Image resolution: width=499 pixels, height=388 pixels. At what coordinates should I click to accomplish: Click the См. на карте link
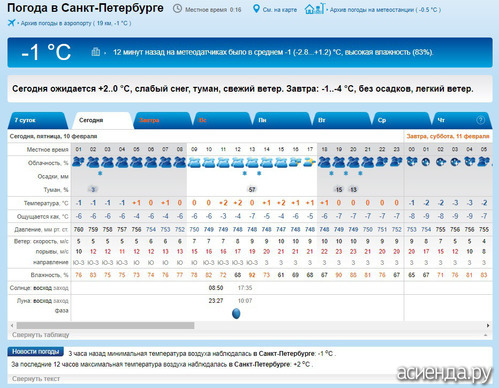[280, 10]
